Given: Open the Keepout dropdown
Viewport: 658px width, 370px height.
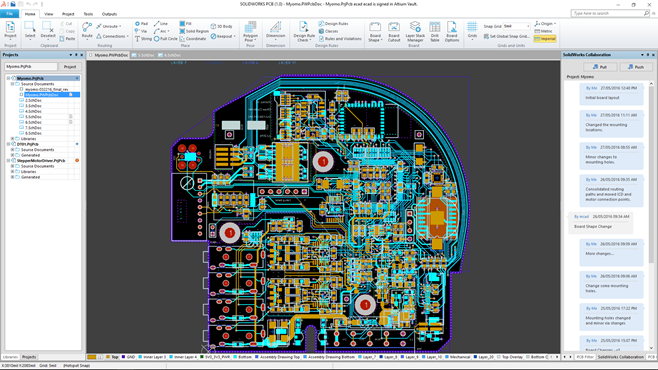Looking at the screenshot, I should tap(223, 36).
